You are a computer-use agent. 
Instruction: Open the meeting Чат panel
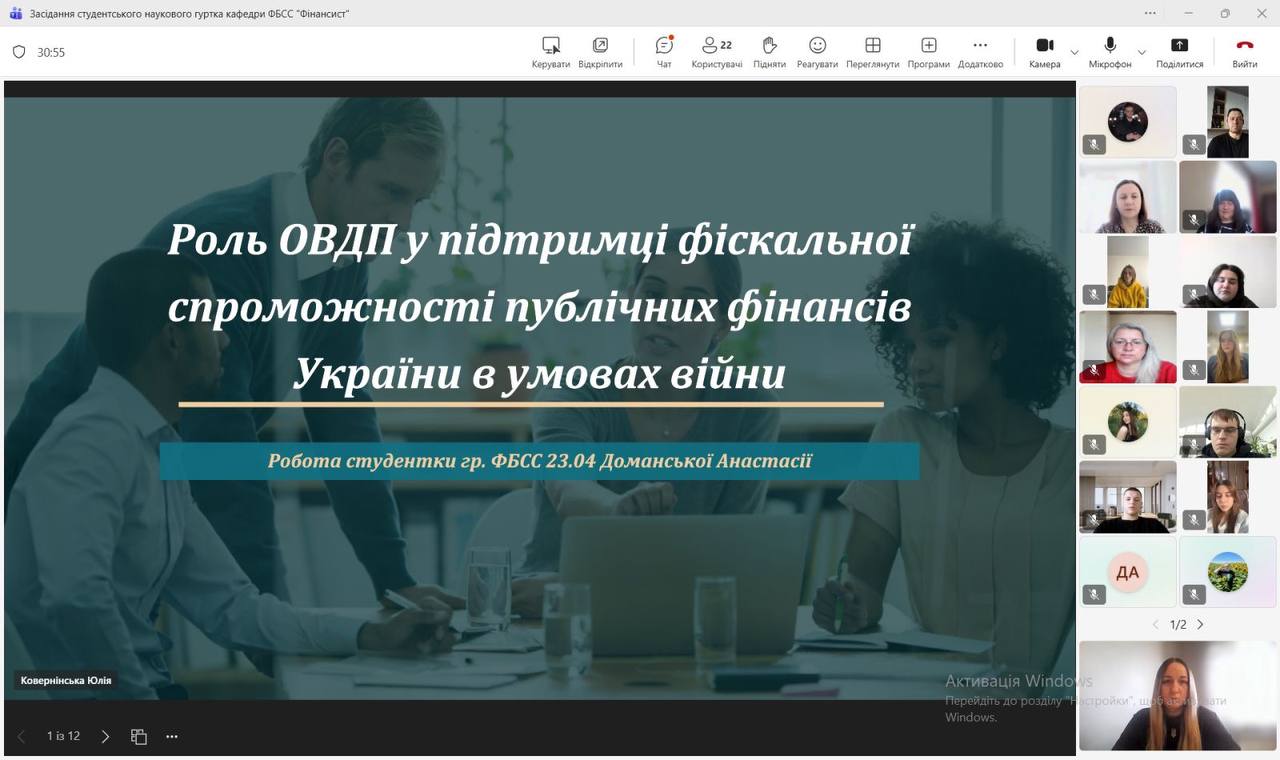pyautogui.click(x=664, y=52)
